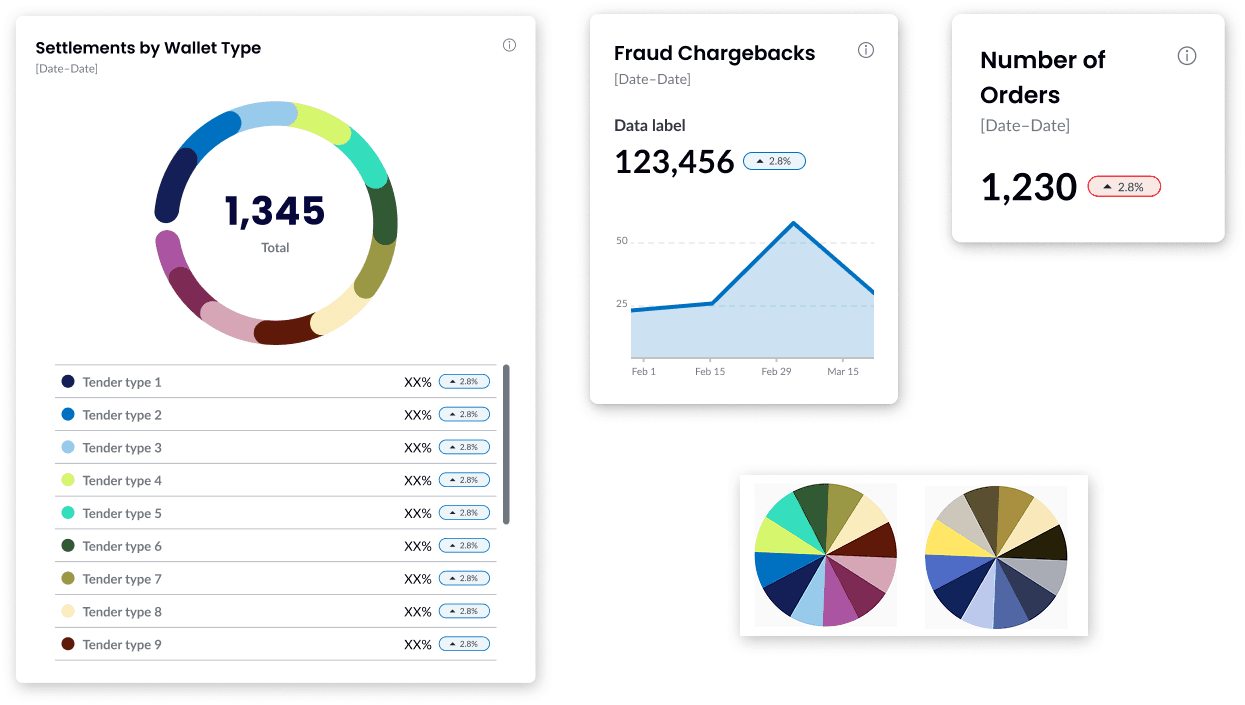Open the muted blue-yellow pie chart thumbnail

click(996, 557)
